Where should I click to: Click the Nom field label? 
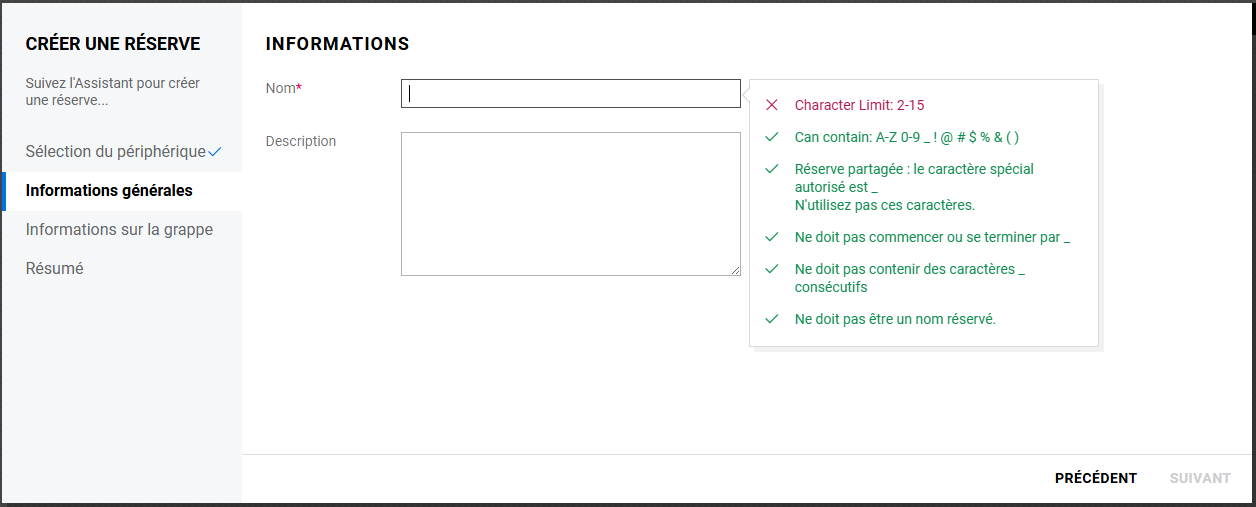[x=281, y=88]
